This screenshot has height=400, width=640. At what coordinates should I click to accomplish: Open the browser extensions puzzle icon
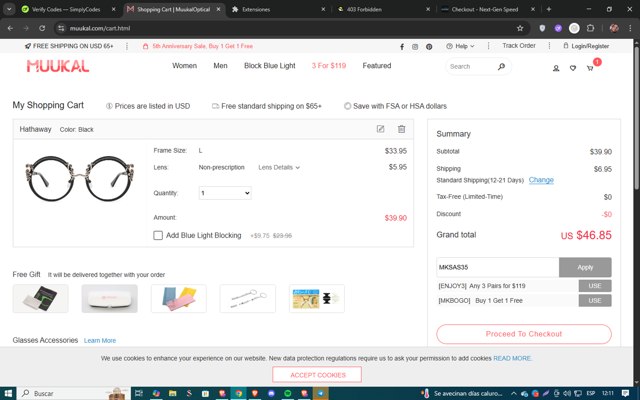(x=590, y=28)
